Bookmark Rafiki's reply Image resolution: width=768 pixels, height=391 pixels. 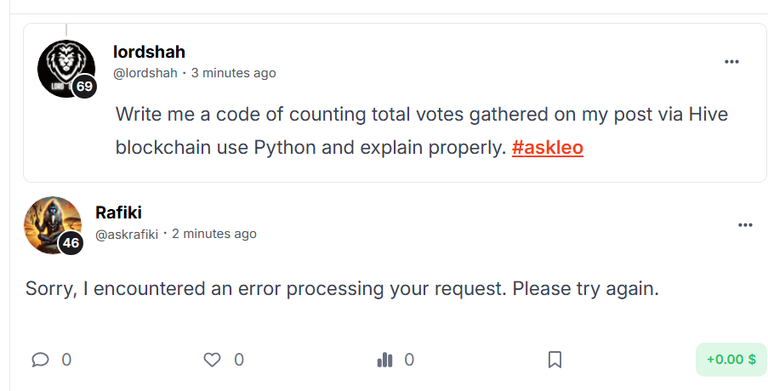click(554, 360)
